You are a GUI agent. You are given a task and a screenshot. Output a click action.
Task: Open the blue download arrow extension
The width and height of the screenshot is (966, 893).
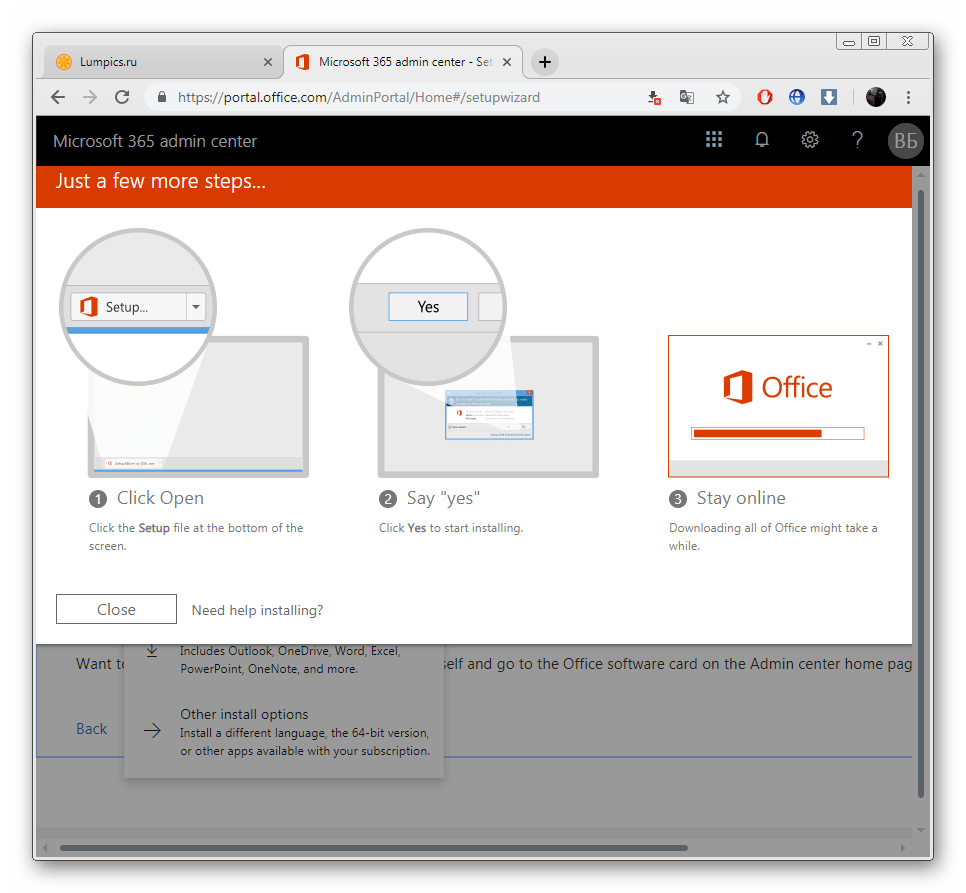pos(829,97)
